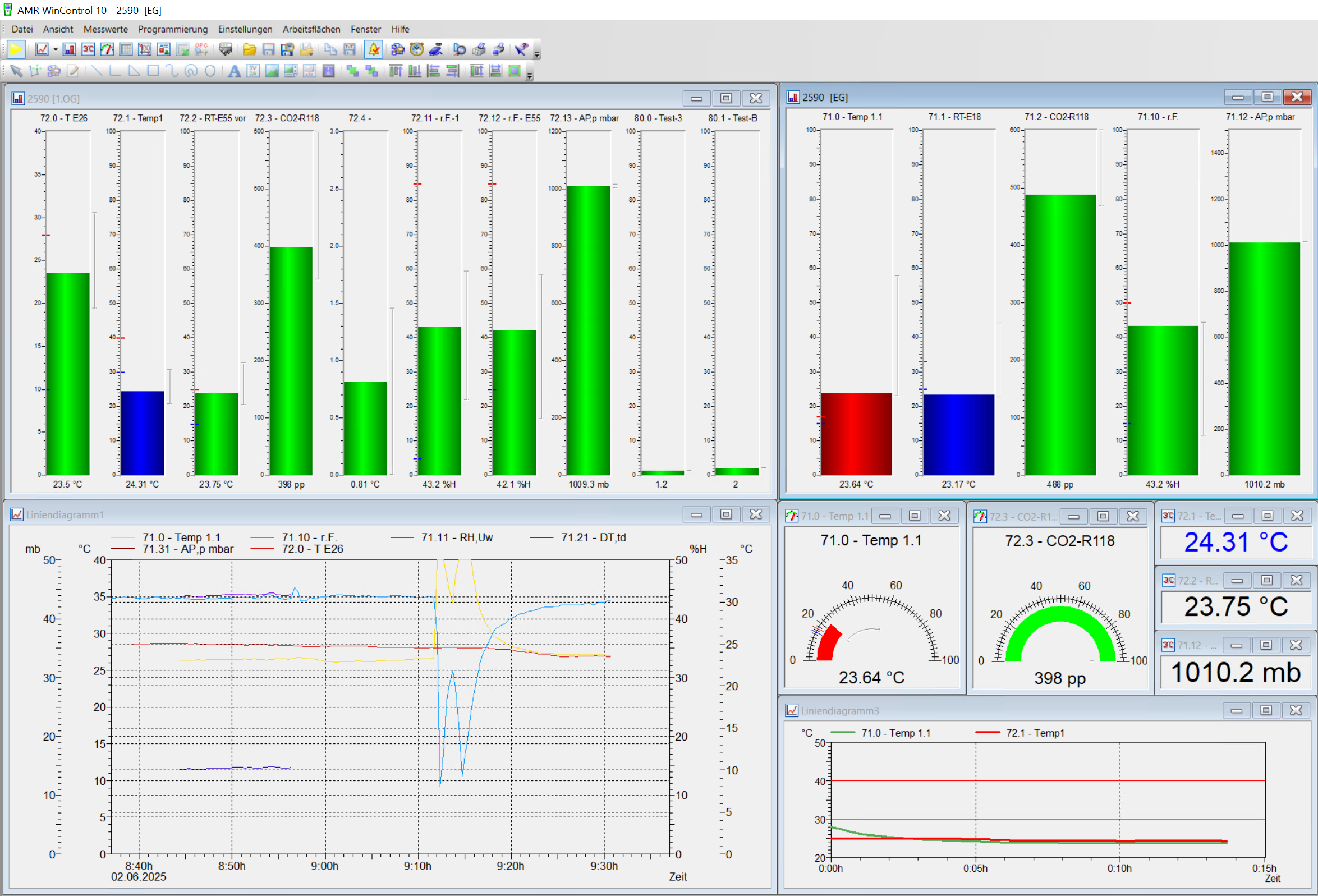Expand the main toolbar overflow options
1318x896 pixels.
click(x=537, y=54)
